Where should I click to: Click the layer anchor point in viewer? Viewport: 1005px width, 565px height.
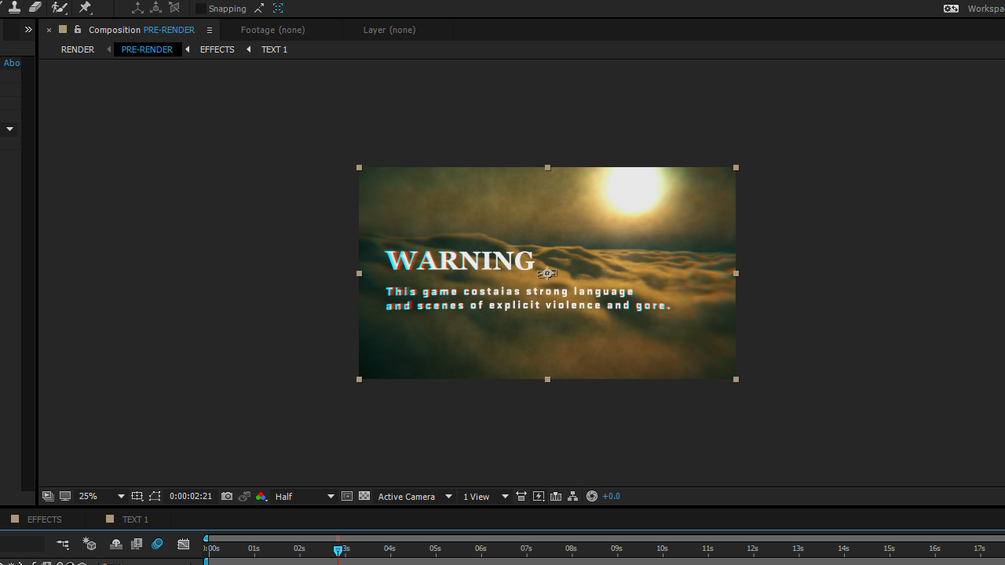[x=547, y=274]
